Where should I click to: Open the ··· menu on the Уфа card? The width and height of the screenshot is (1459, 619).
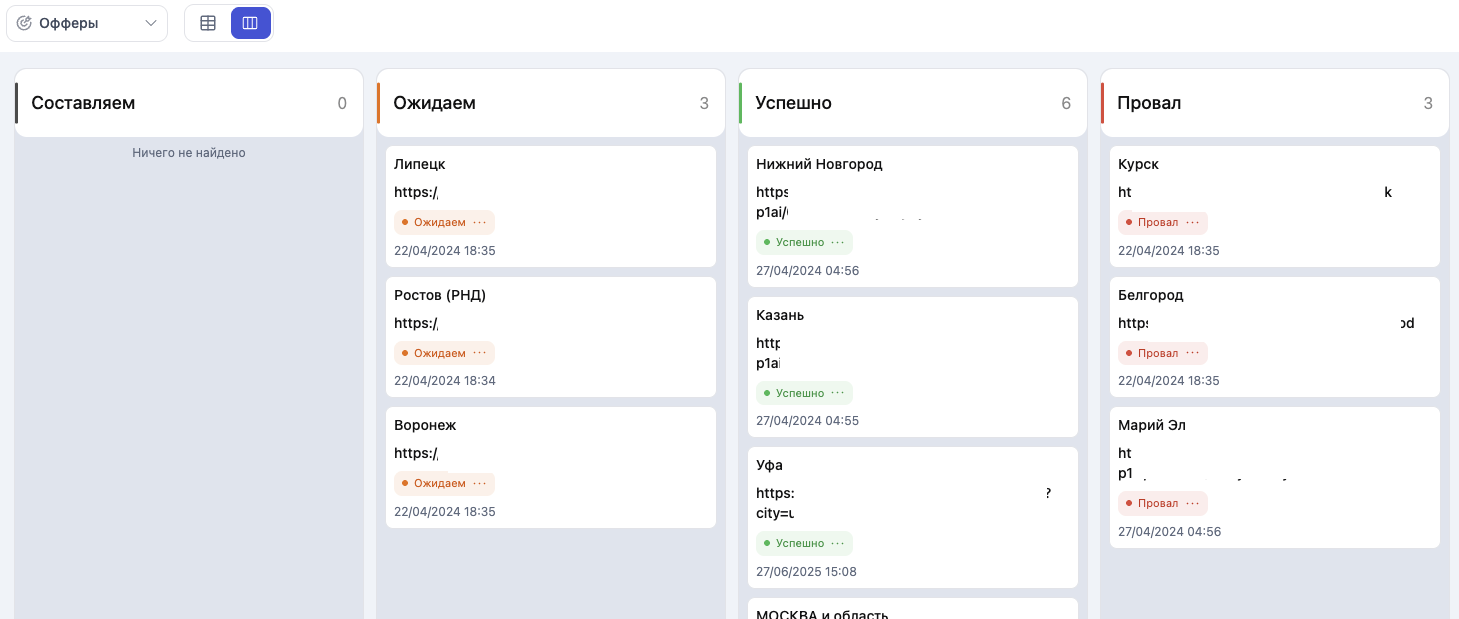(838, 543)
